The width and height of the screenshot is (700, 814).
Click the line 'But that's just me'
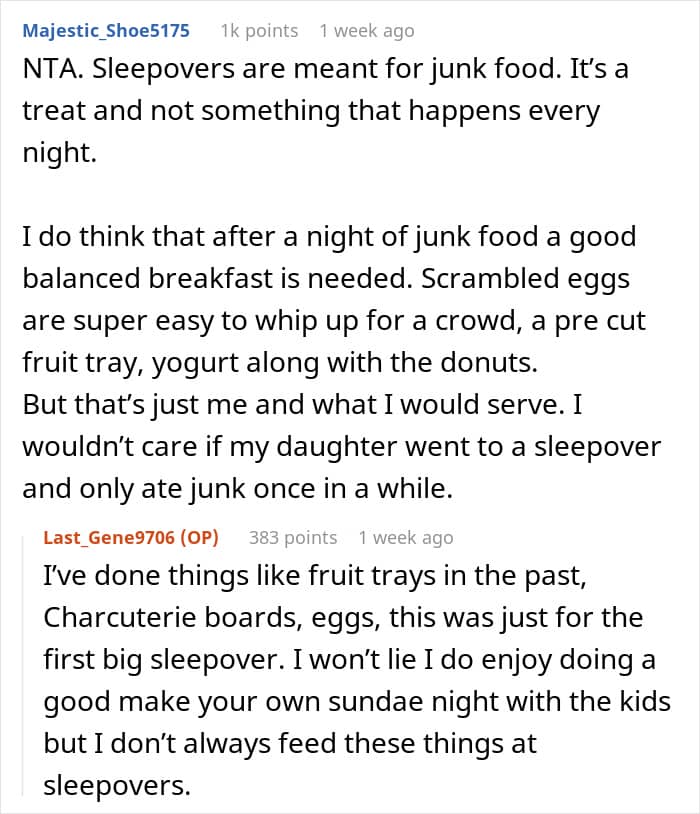pyautogui.click(x=302, y=404)
